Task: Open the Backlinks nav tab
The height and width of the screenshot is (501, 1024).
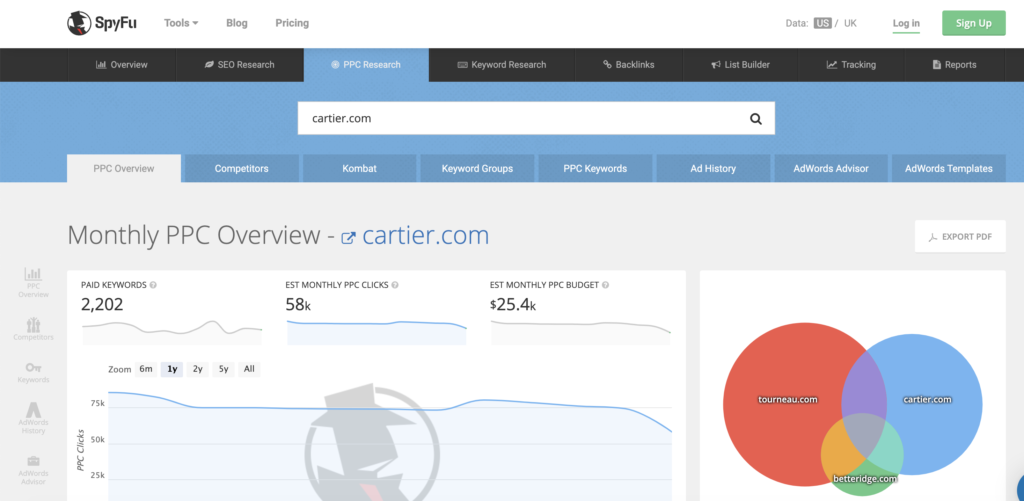Action: pos(628,65)
